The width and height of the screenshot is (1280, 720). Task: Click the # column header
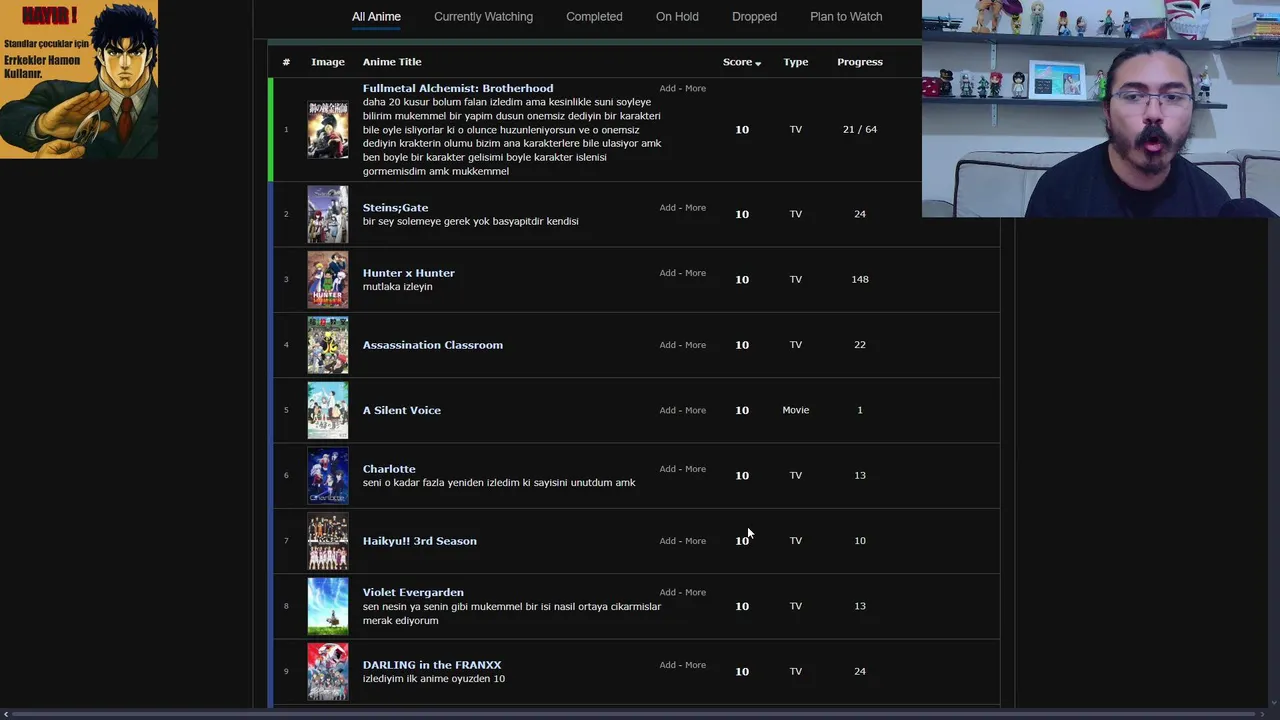(286, 62)
